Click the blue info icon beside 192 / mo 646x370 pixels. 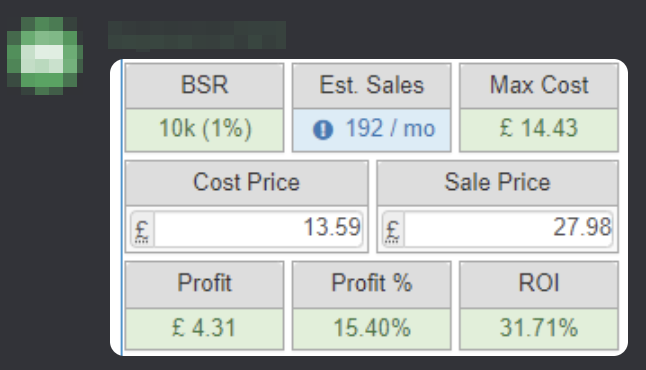pyautogui.click(x=323, y=129)
